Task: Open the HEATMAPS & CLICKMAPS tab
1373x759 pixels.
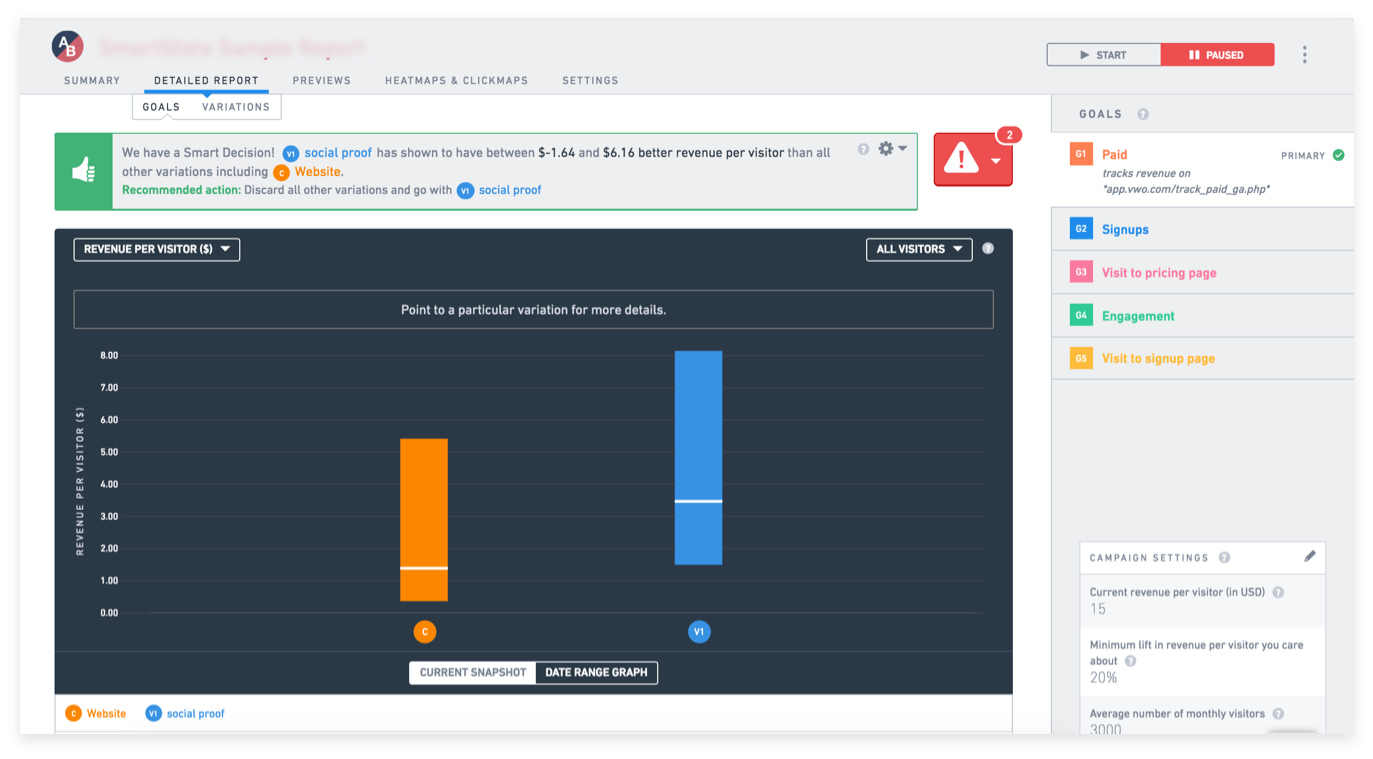Action: 456,81
